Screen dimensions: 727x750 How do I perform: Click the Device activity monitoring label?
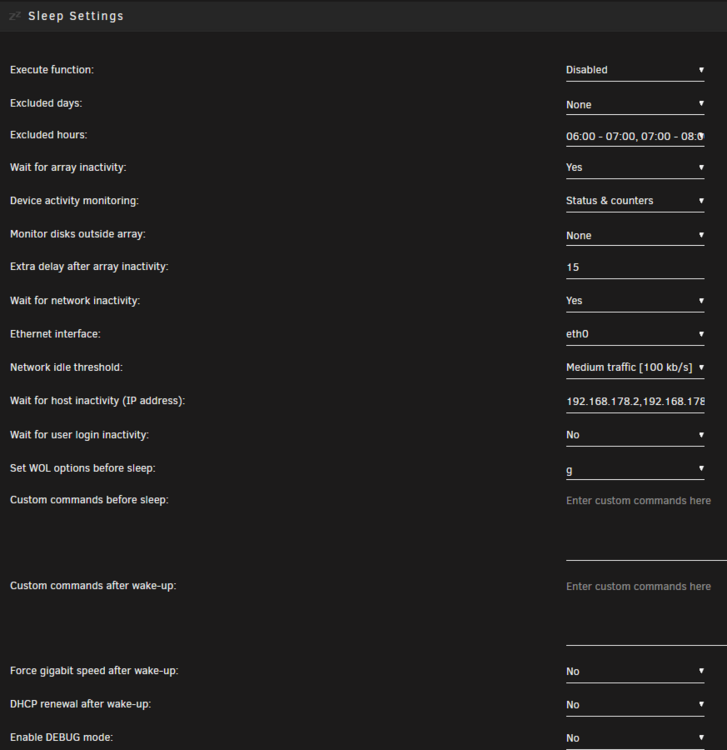click(74, 201)
